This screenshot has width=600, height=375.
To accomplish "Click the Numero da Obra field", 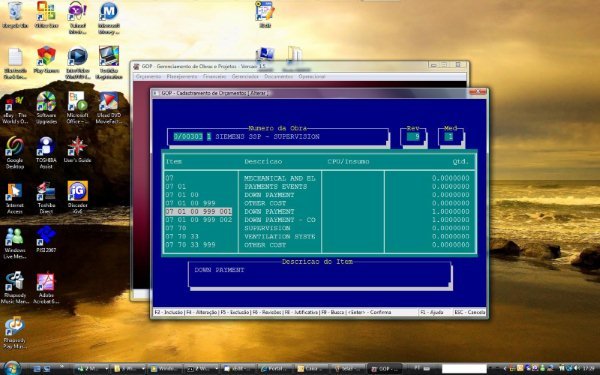I will click(x=278, y=137).
